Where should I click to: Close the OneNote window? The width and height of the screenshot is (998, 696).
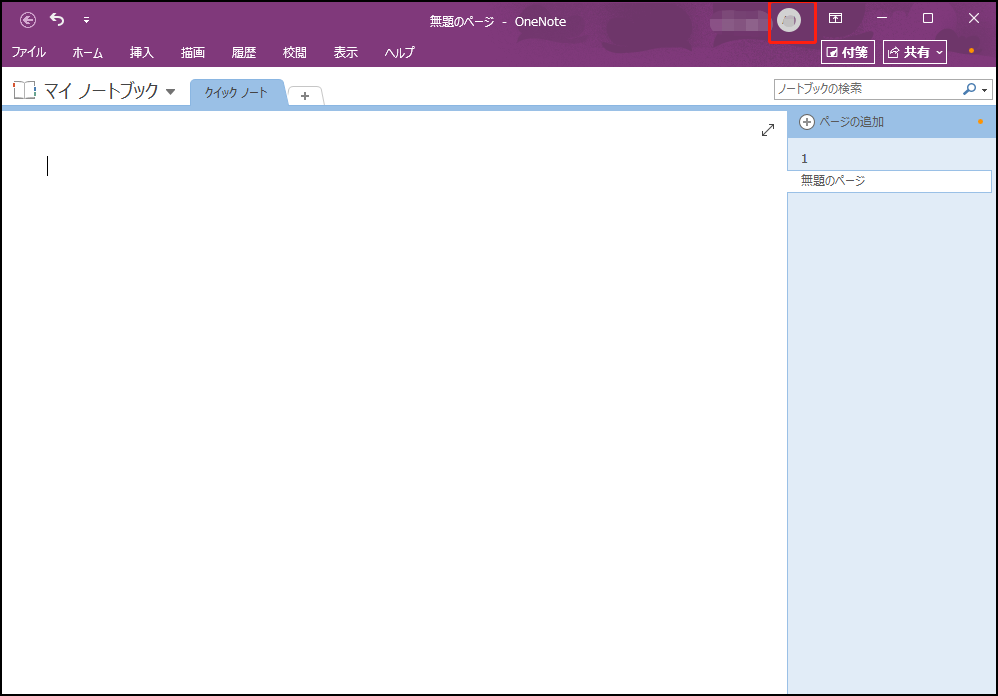tap(974, 18)
